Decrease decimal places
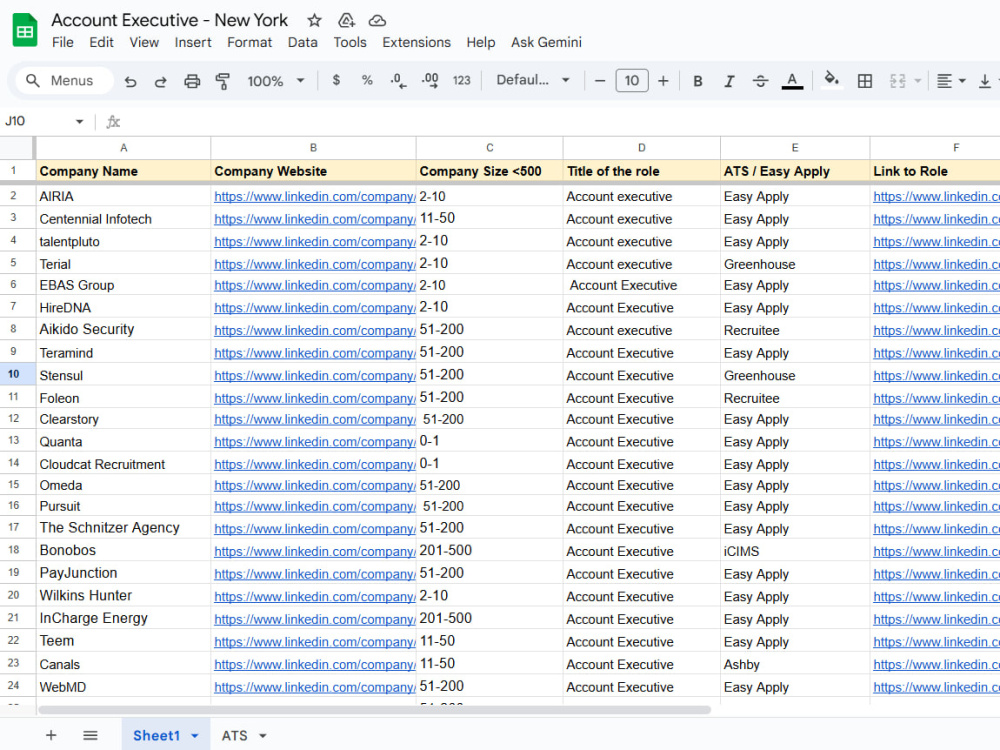Viewport: 1000px width, 750px height. 398,80
